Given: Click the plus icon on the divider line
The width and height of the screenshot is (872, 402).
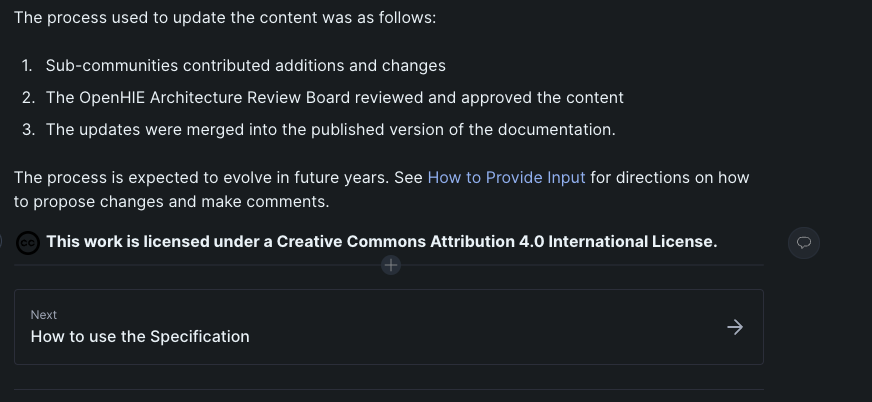Looking at the screenshot, I should tap(391, 265).
